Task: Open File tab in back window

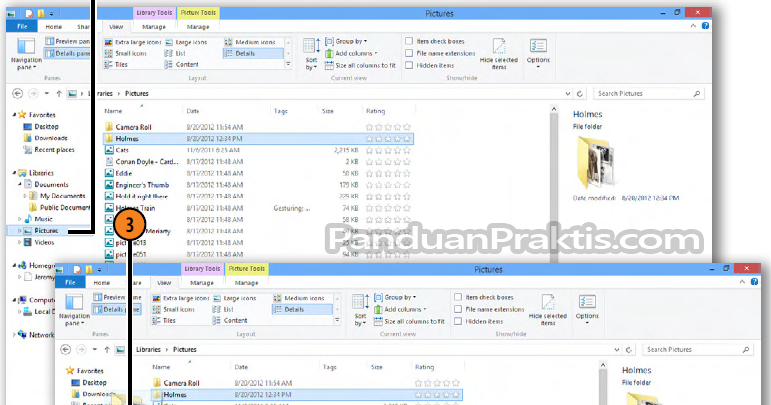Action: pyautogui.click(x=22, y=27)
